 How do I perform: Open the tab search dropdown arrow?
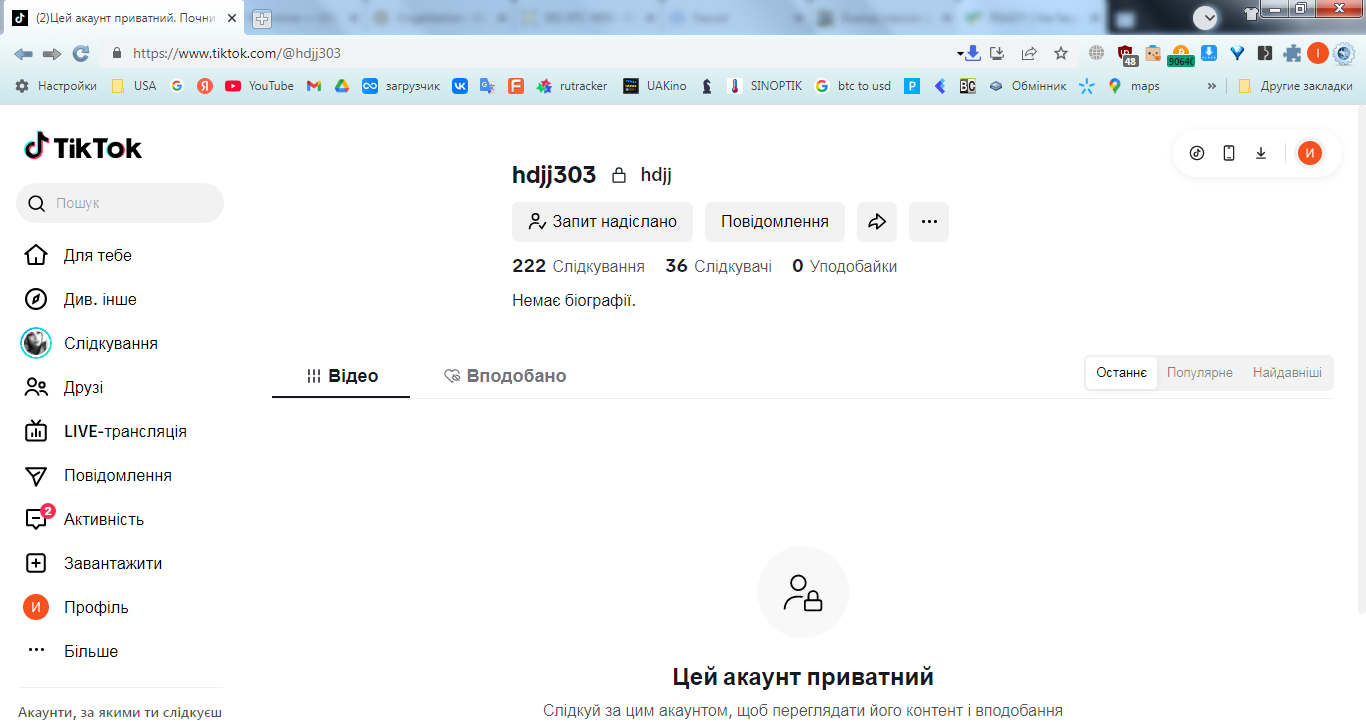(x=1205, y=17)
